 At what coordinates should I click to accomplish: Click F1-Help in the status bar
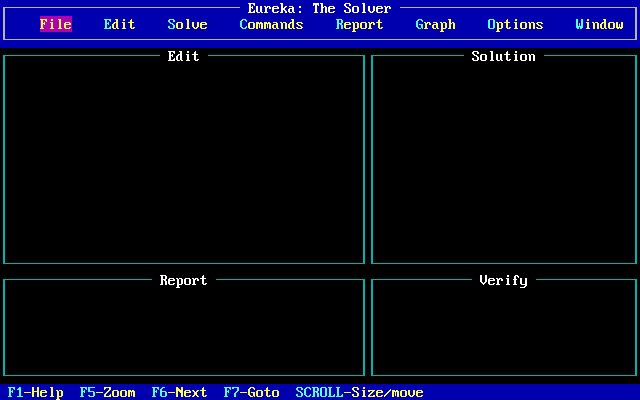coord(36,392)
